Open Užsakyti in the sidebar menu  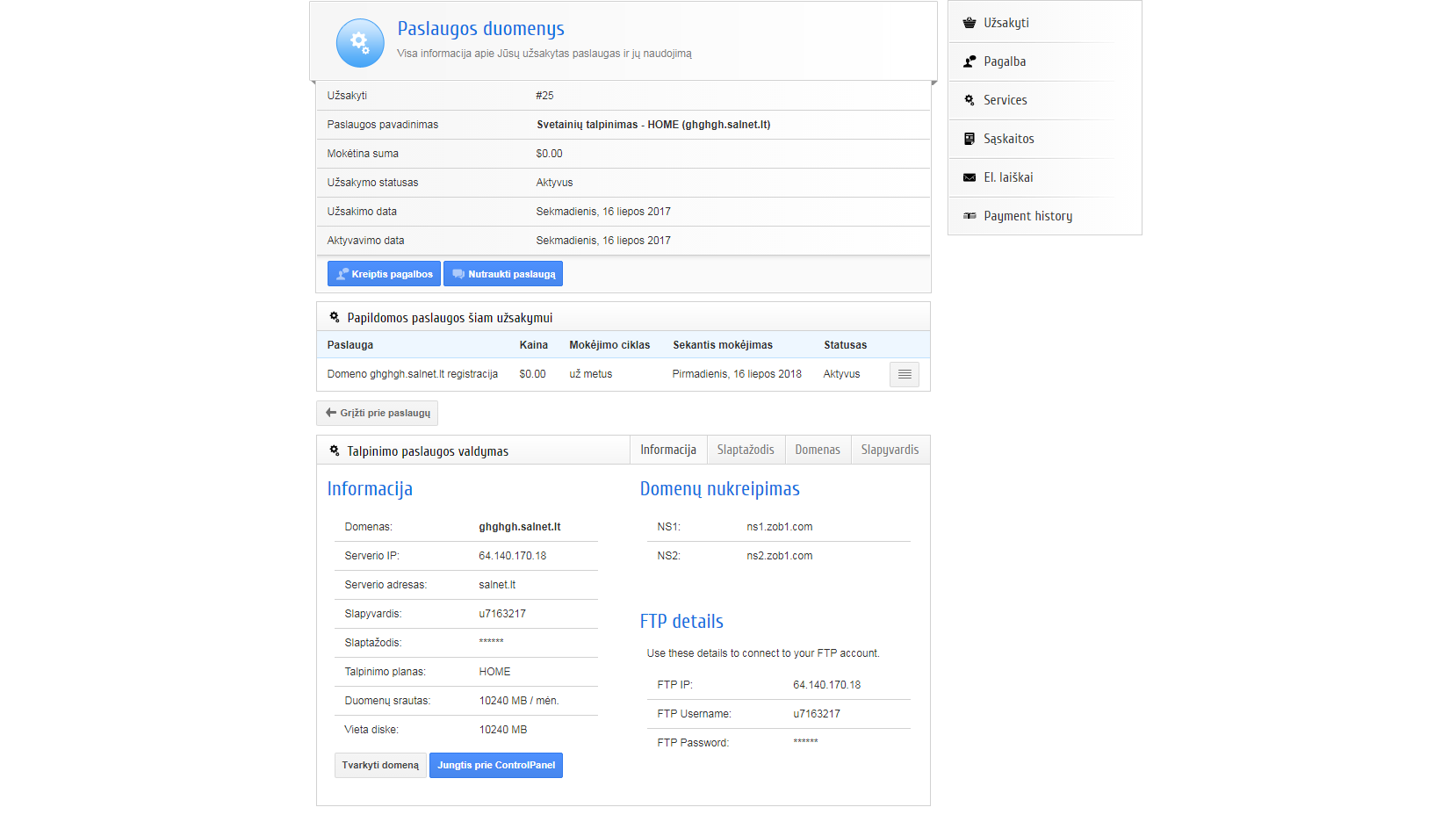tap(1006, 23)
